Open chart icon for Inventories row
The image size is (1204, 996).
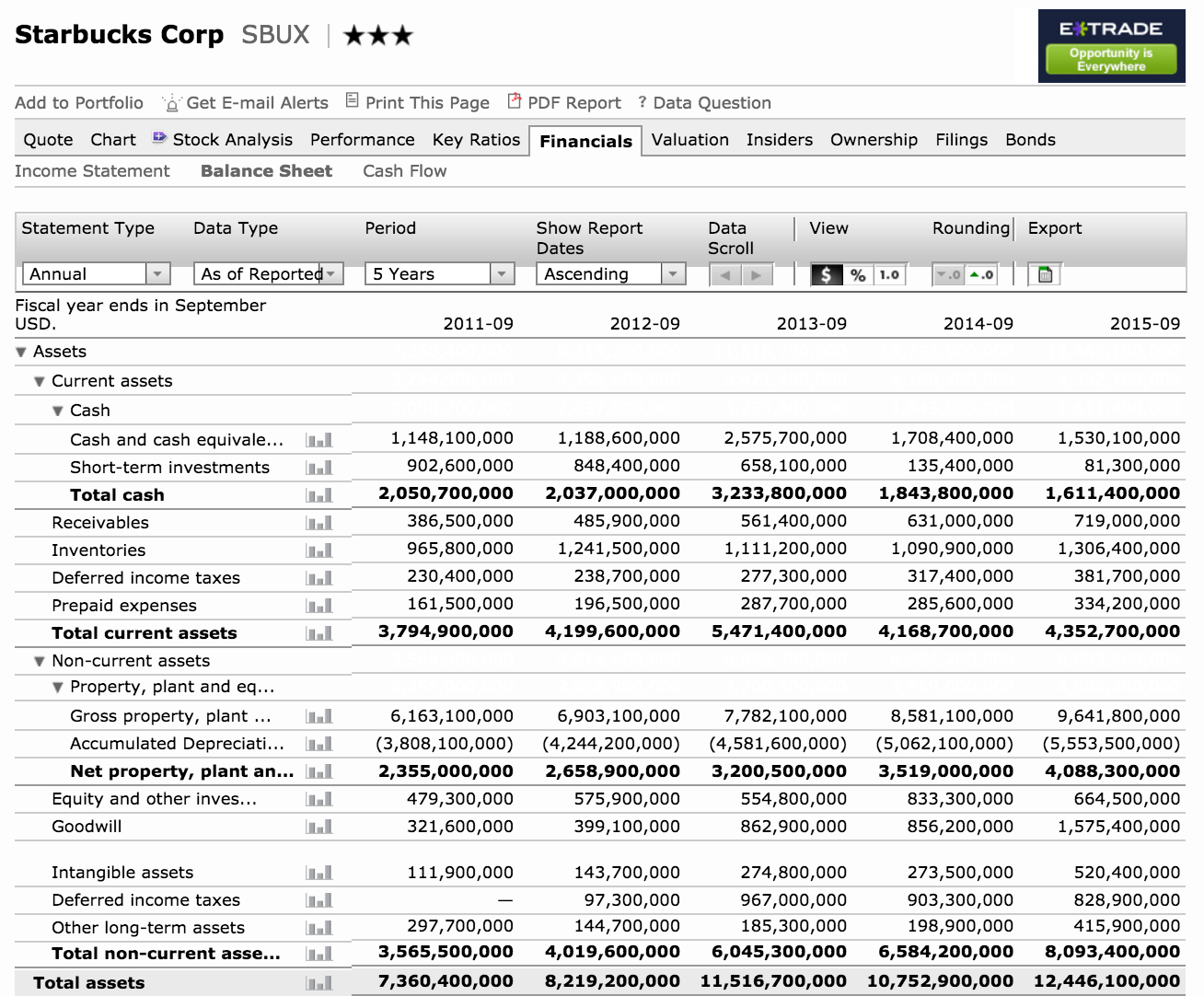[x=319, y=550]
